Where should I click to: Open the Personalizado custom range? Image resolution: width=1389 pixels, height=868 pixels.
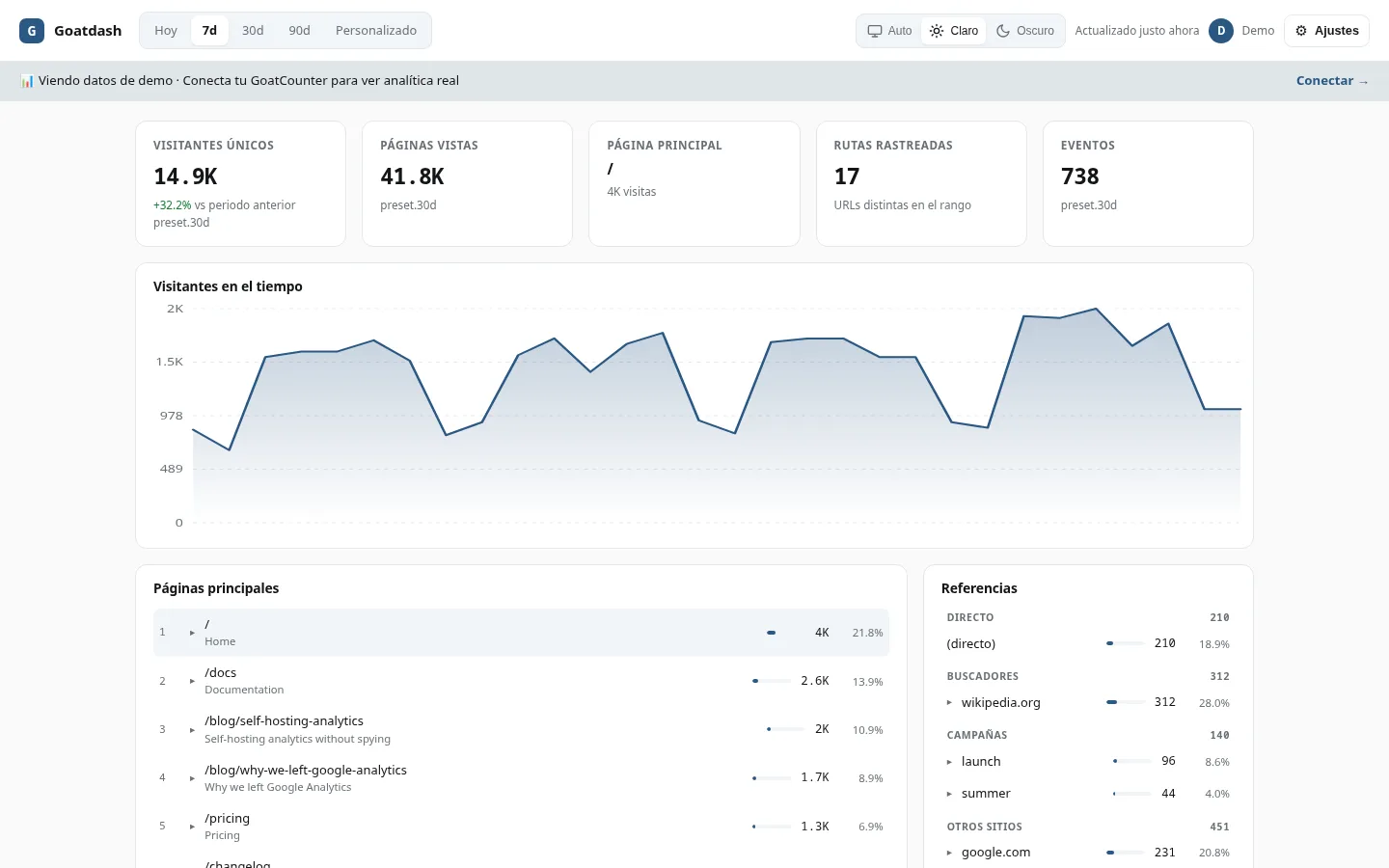(x=376, y=31)
